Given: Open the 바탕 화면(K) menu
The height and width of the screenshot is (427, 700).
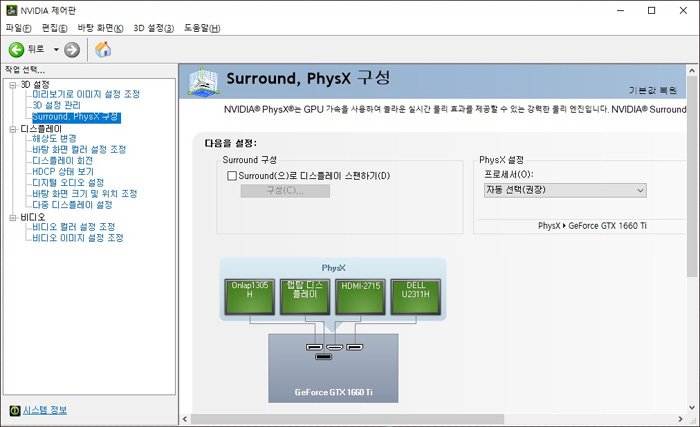Looking at the screenshot, I should click(x=100, y=28).
